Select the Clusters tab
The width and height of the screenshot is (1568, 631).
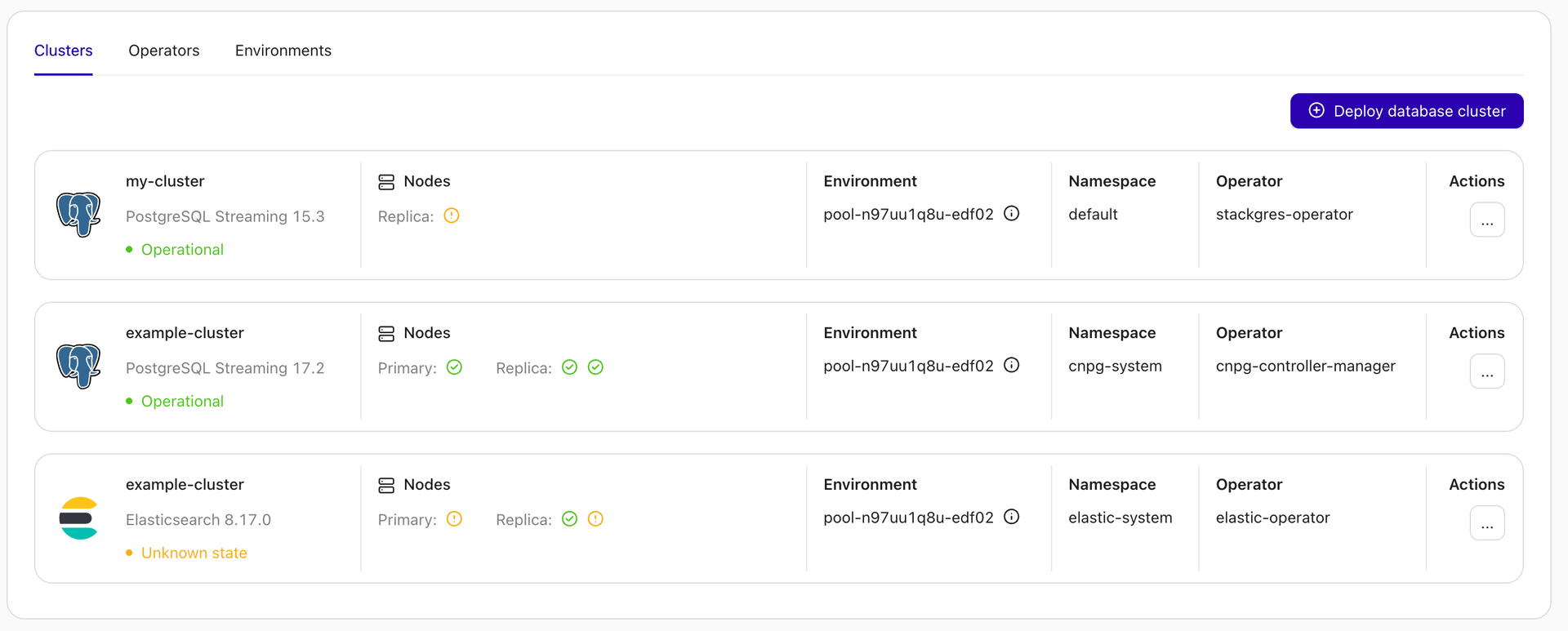[63, 51]
